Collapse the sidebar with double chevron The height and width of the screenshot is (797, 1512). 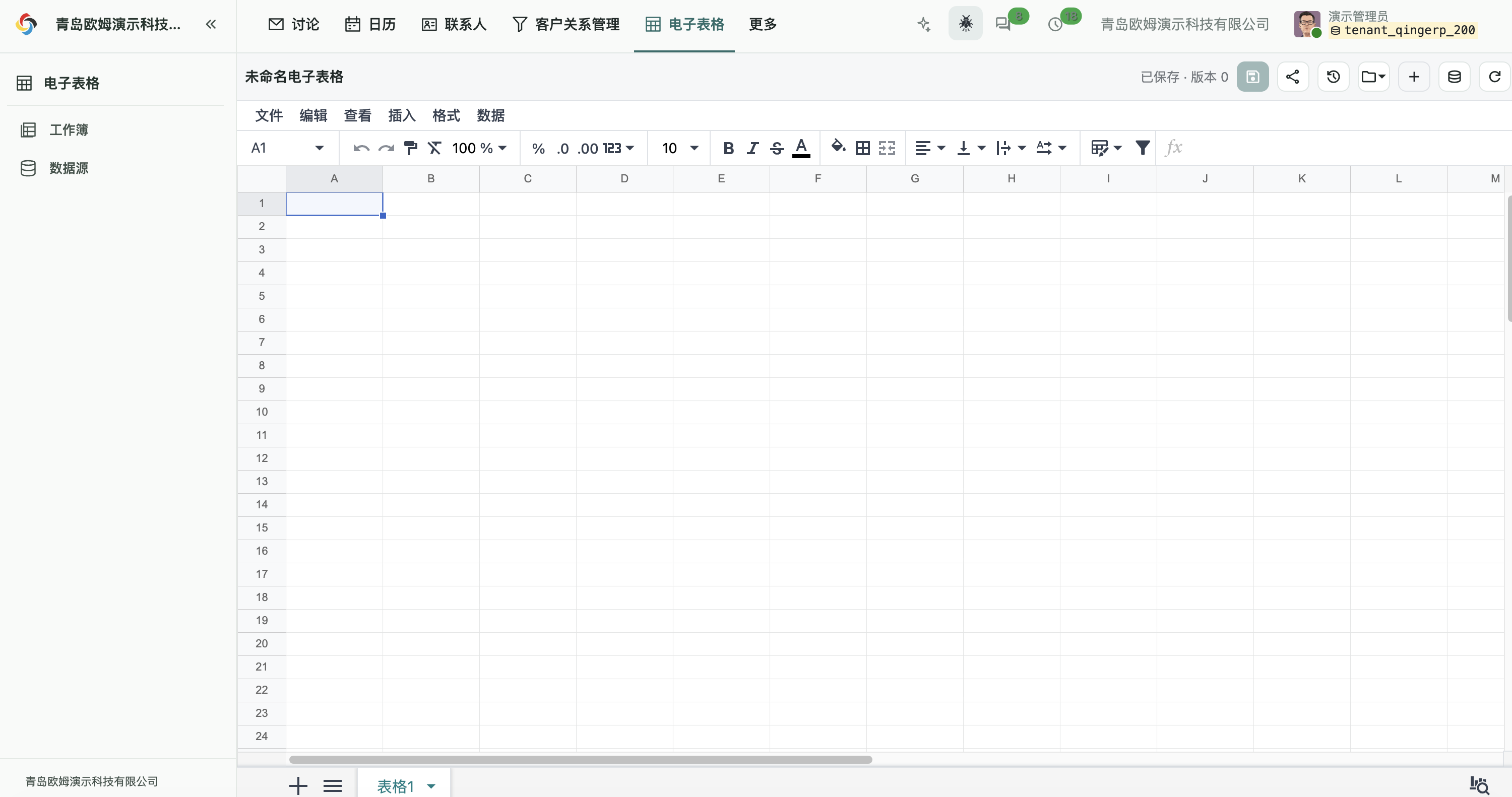pos(211,24)
